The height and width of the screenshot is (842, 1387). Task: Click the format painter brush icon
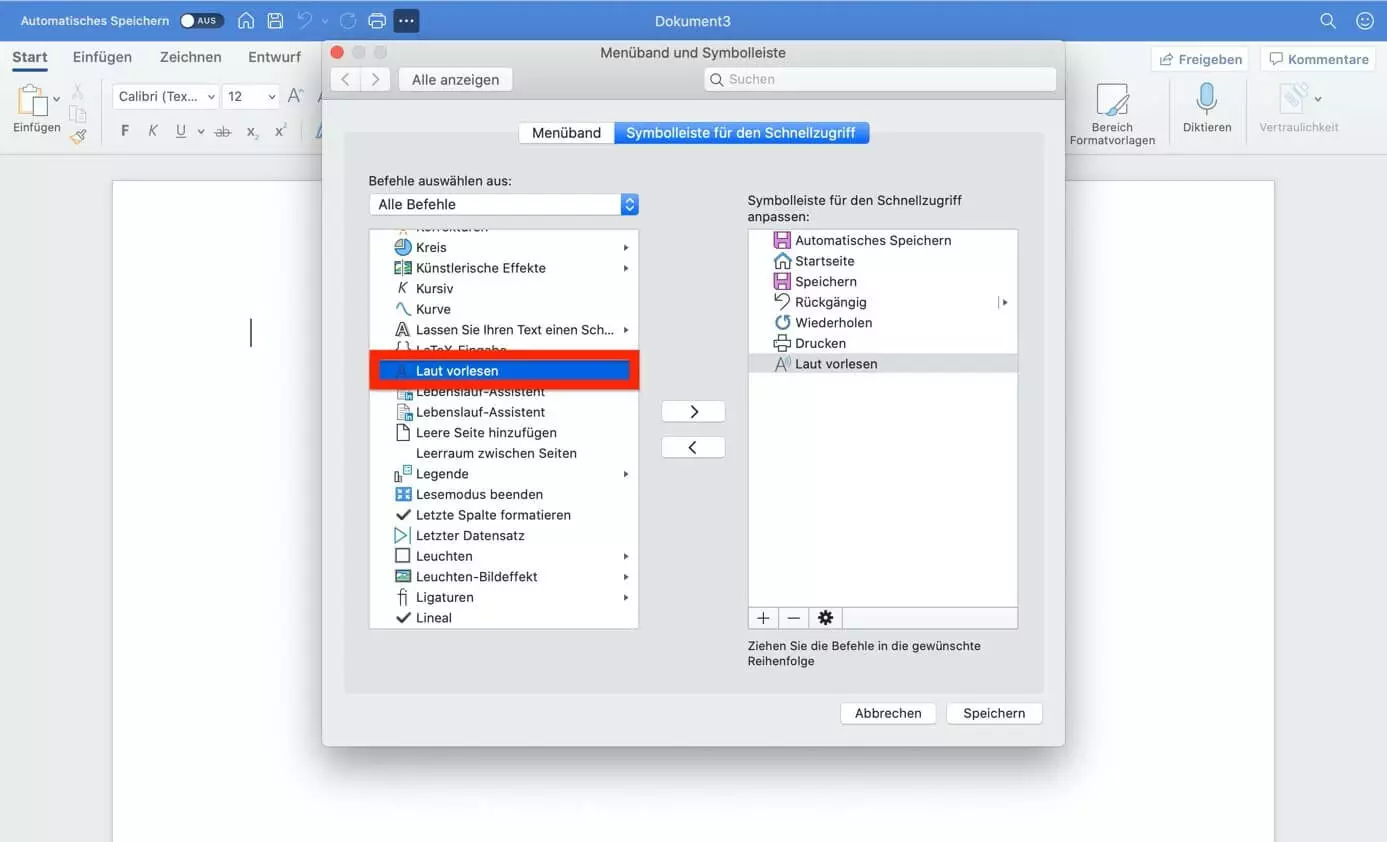click(78, 137)
